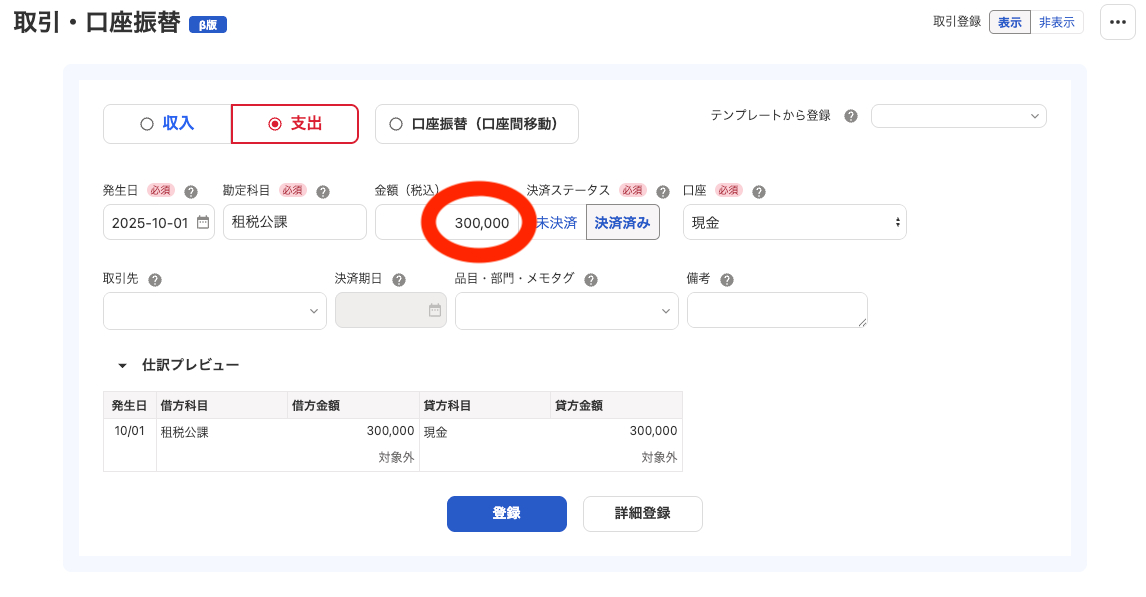Open the more options (…) menu
Image resolution: width=1146 pixels, height=597 pixels.
pyautogui.click(x=1117, y=22)
